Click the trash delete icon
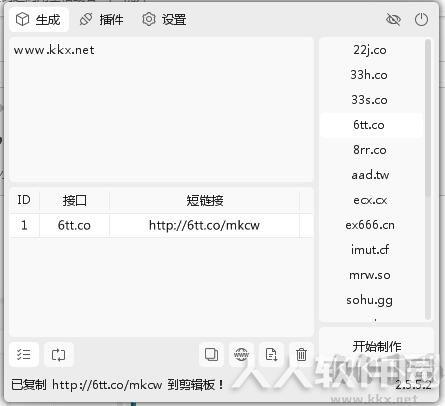Viewport: 445px width, 406px height. click(301, 354)
